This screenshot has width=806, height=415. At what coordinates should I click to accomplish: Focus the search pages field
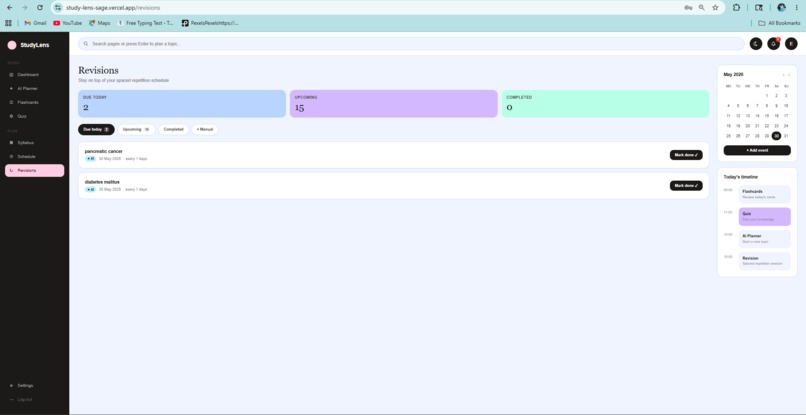point(411,44)
